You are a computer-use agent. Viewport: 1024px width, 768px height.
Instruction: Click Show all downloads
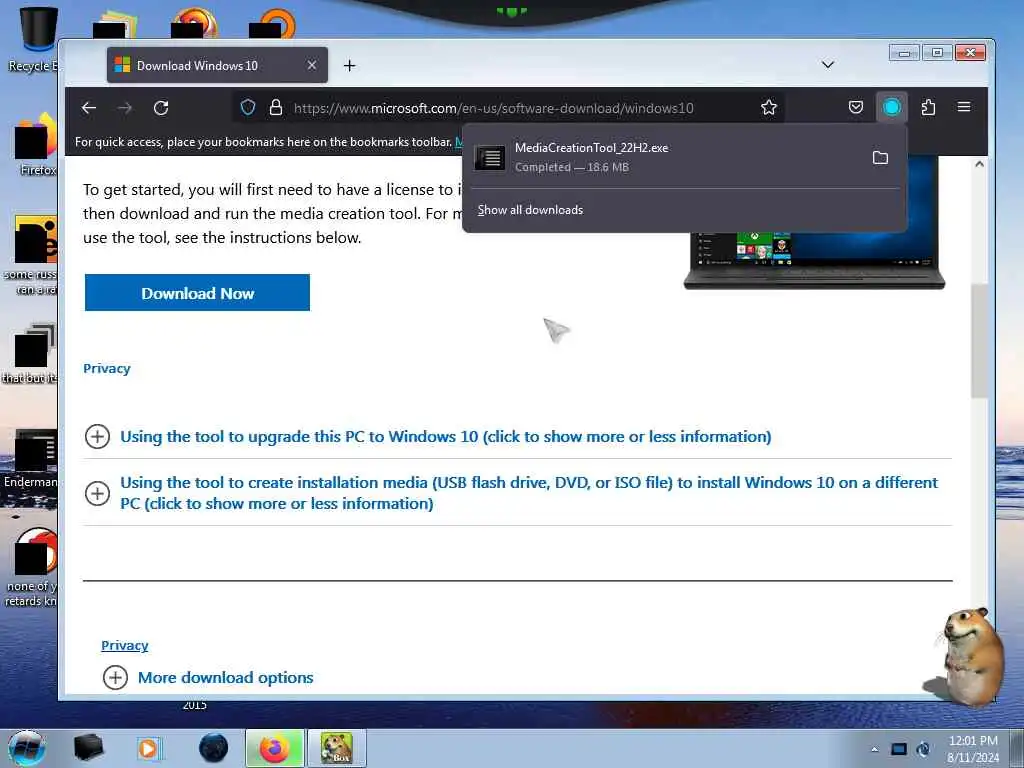click(x=530, y=210)
